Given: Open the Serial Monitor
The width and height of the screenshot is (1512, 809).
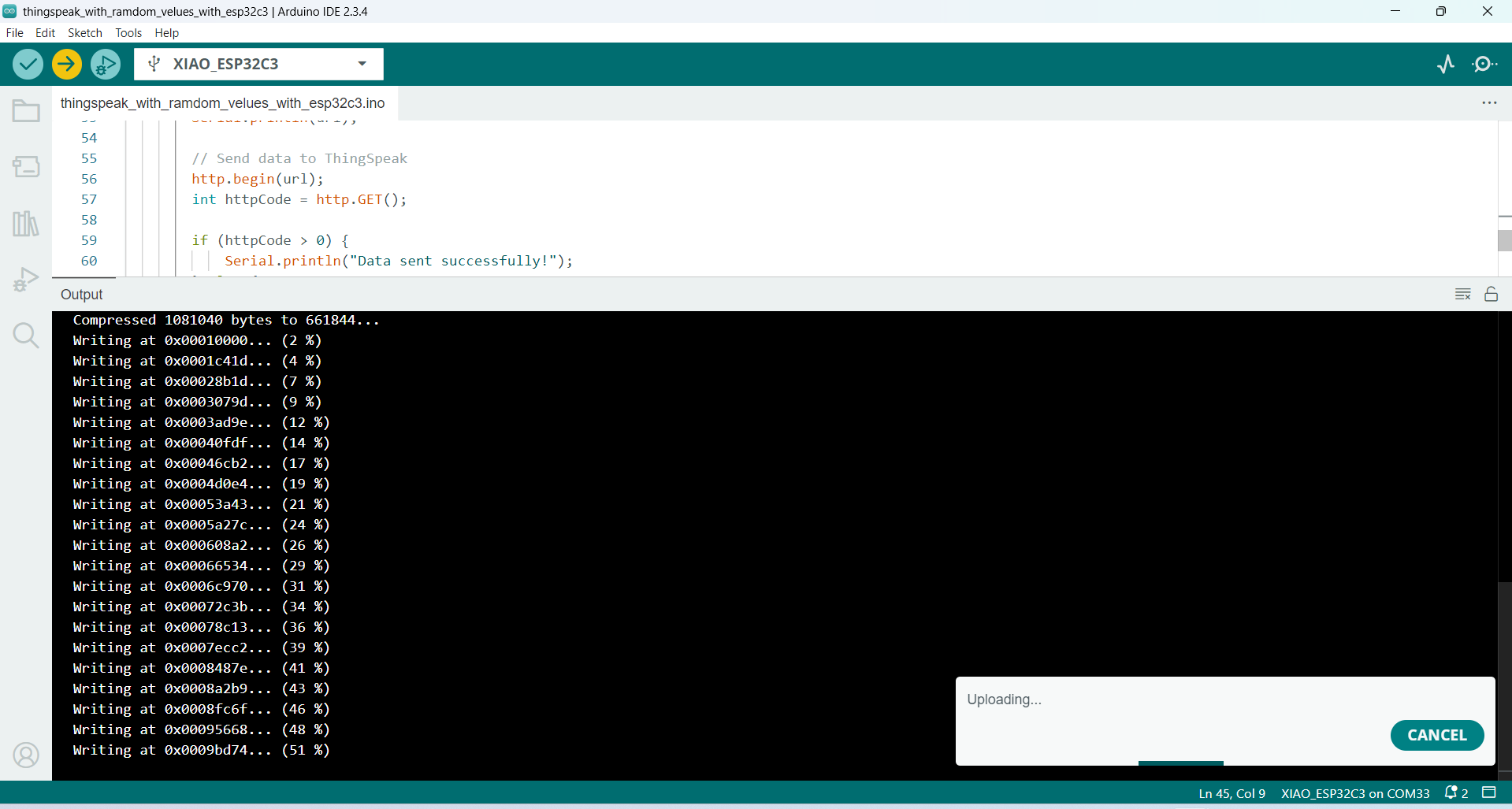Looking at the screenshot, I should 1485,64.
